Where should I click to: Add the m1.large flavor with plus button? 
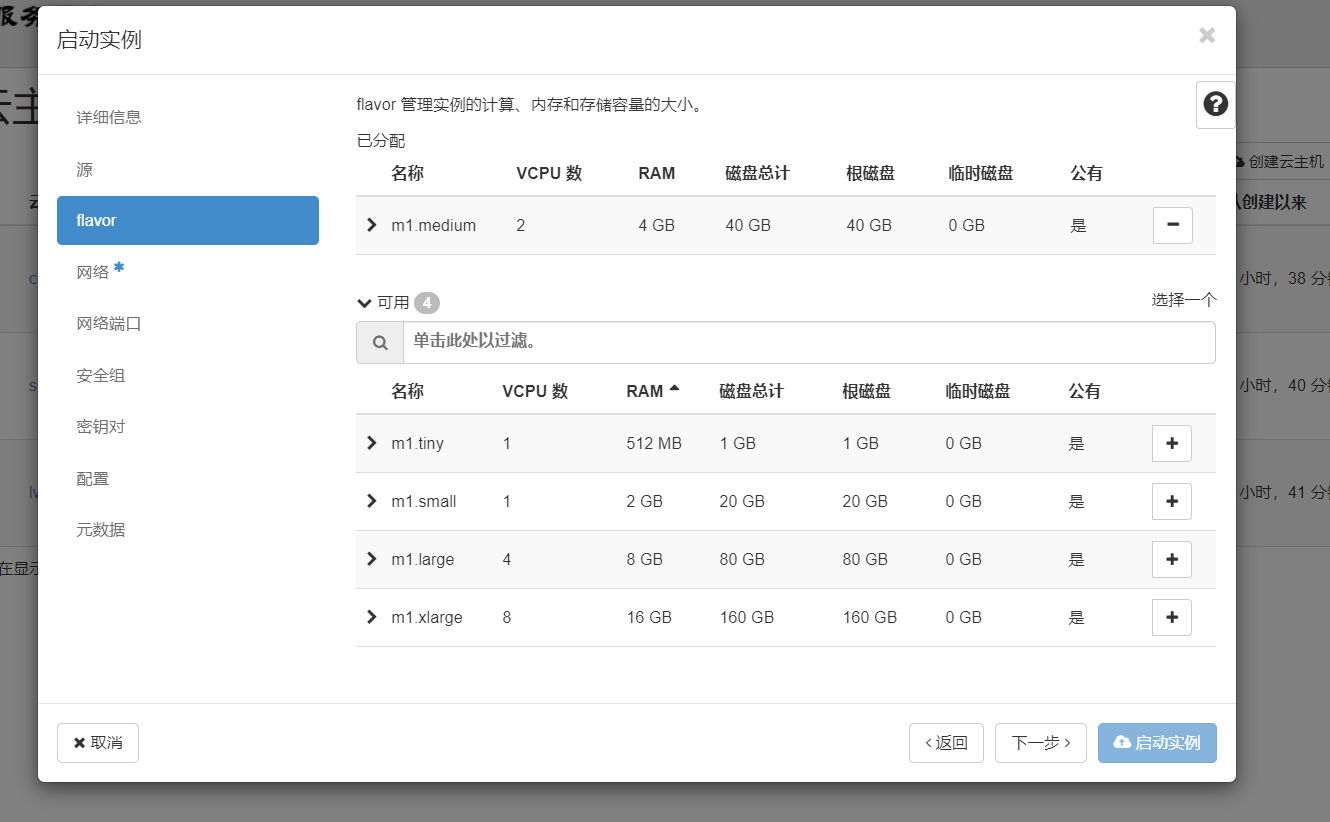[1172, 559]
